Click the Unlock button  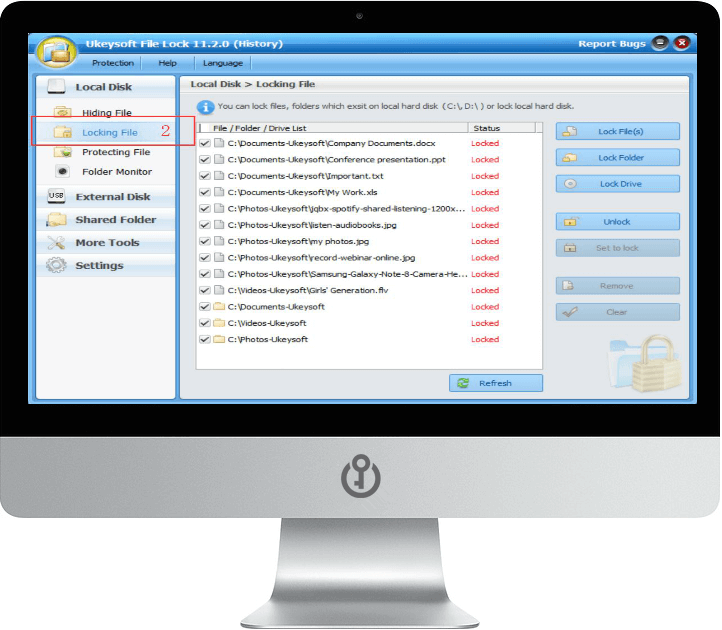click(617, 222)
